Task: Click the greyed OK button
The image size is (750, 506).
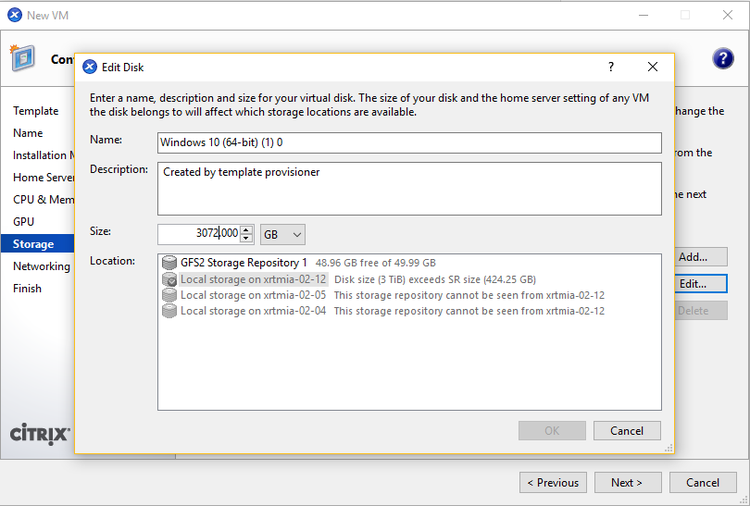Action: (x=552, y=430)
